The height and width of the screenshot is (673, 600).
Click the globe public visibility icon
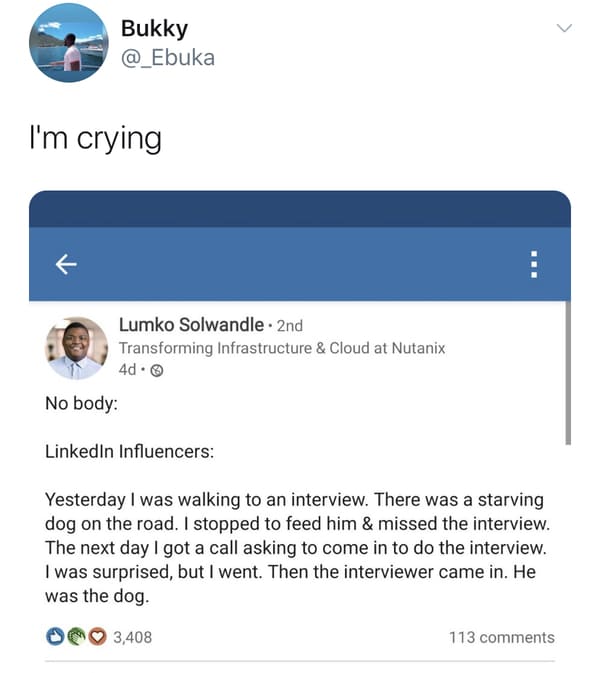(x=157, y=370)
